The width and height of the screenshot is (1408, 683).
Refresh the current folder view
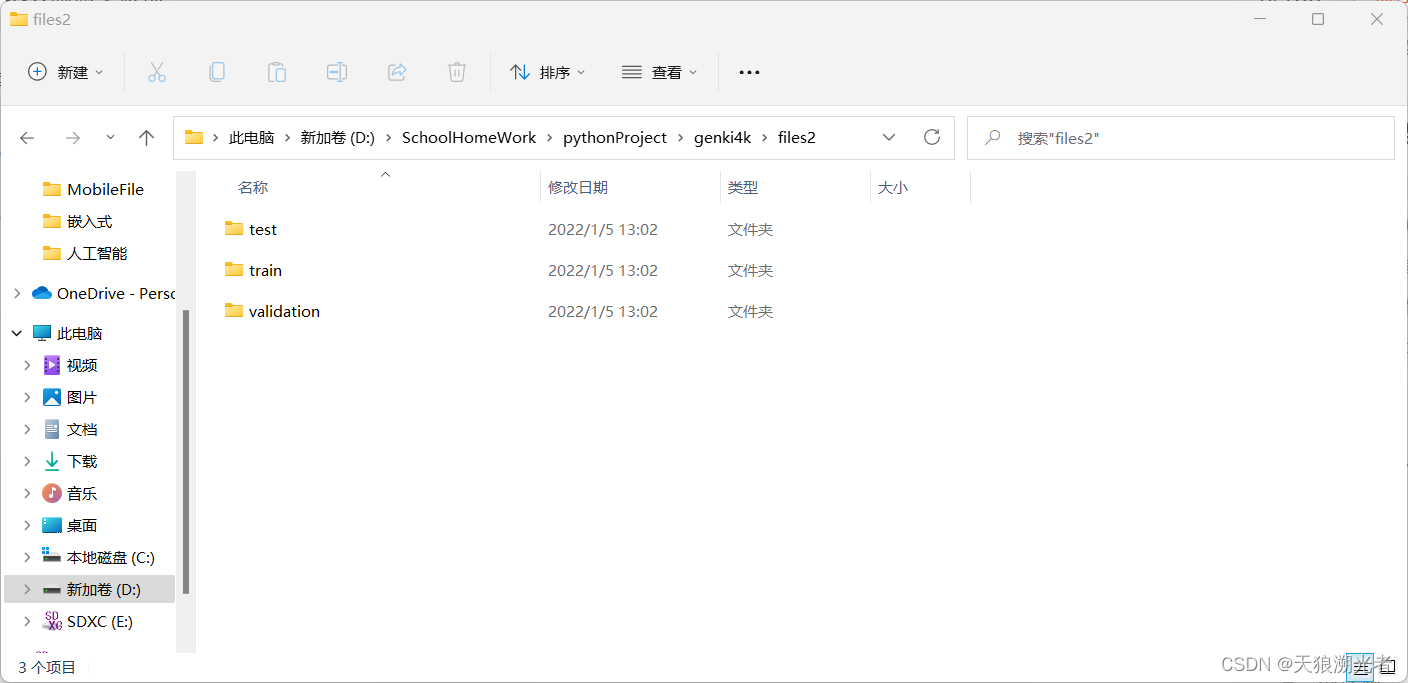[x=932, y=137]
